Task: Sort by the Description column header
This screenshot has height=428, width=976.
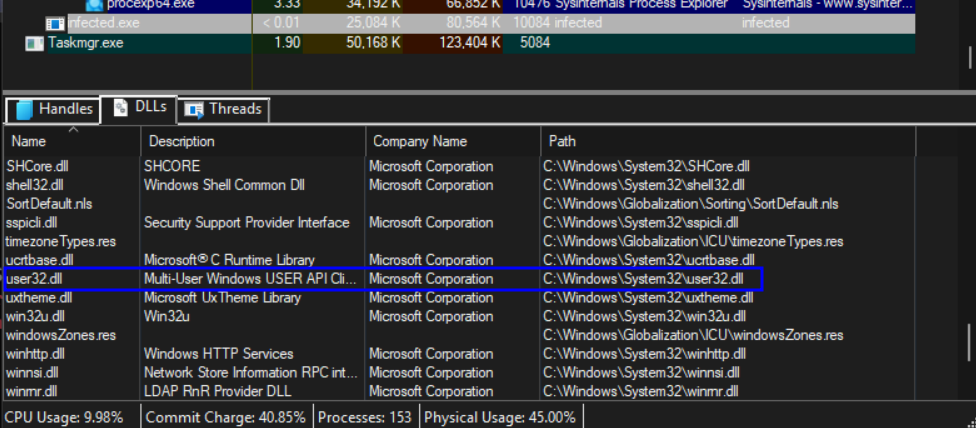Action: click(x=253, y=141)
